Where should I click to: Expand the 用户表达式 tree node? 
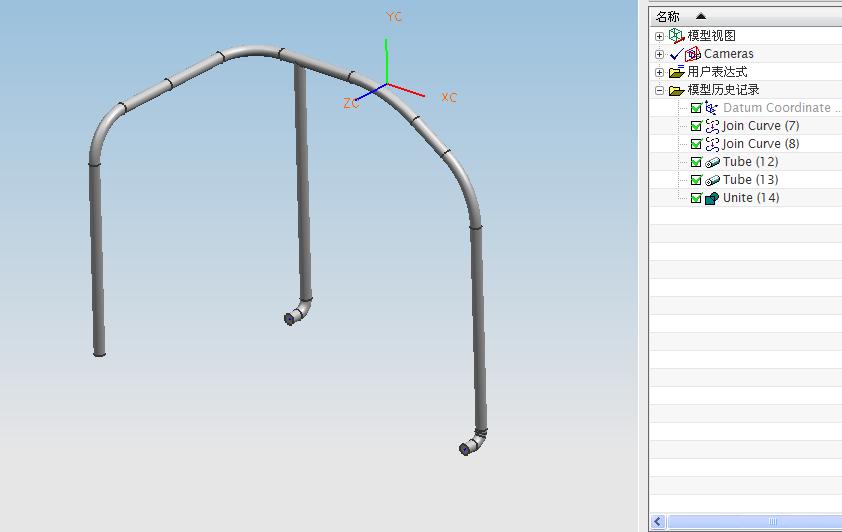coord(659,72)
